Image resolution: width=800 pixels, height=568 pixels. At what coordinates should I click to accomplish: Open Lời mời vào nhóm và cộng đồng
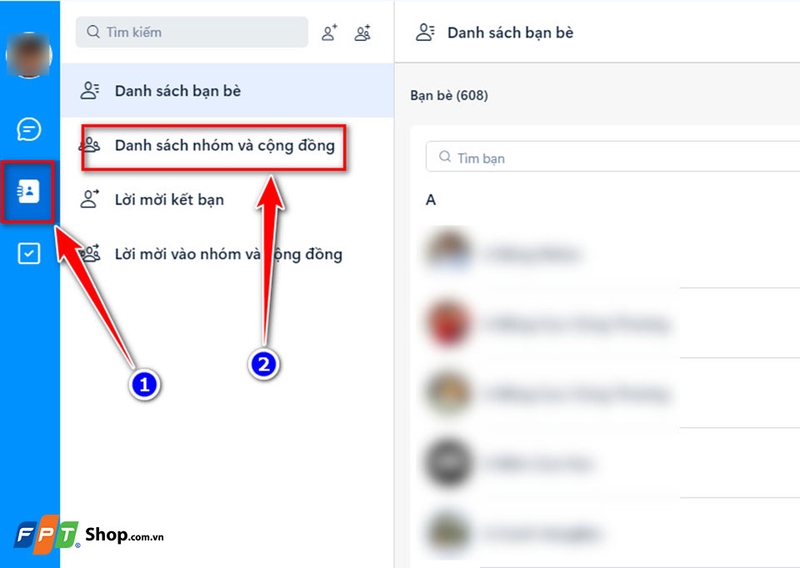227,254
